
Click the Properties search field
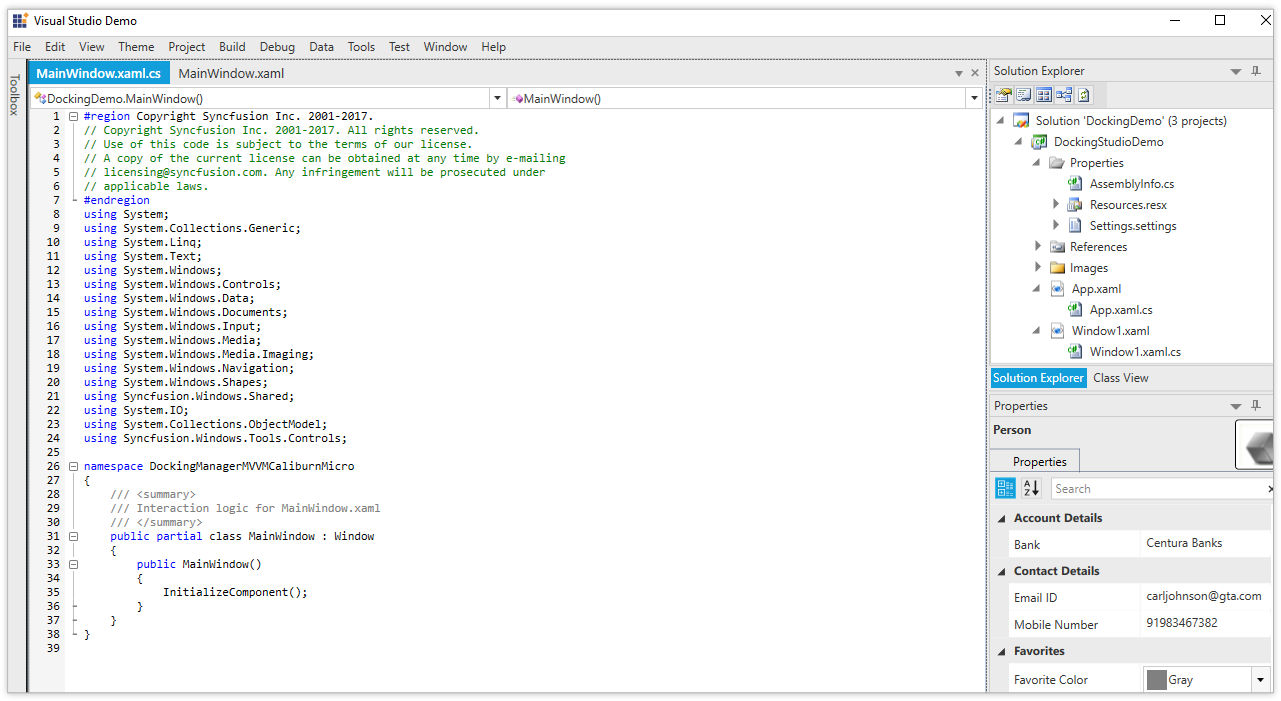coord(1160,489)
